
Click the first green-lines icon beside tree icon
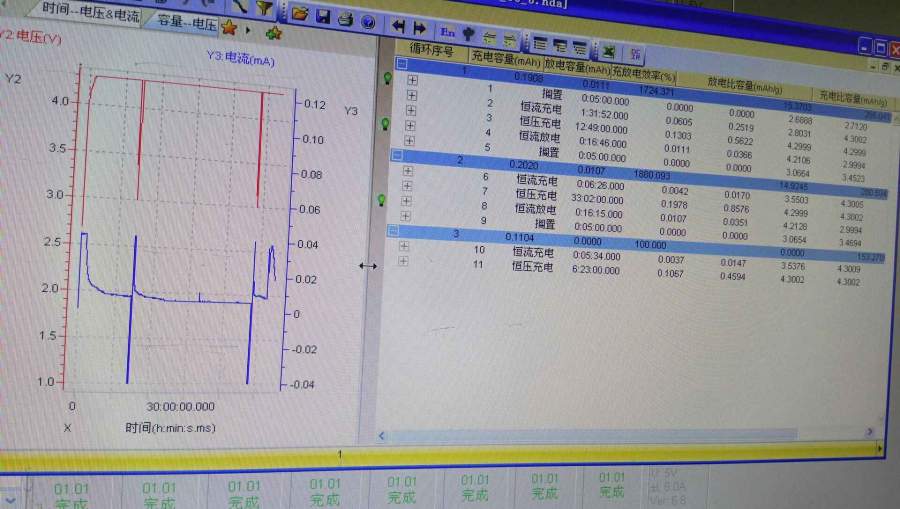pos(489,37)
